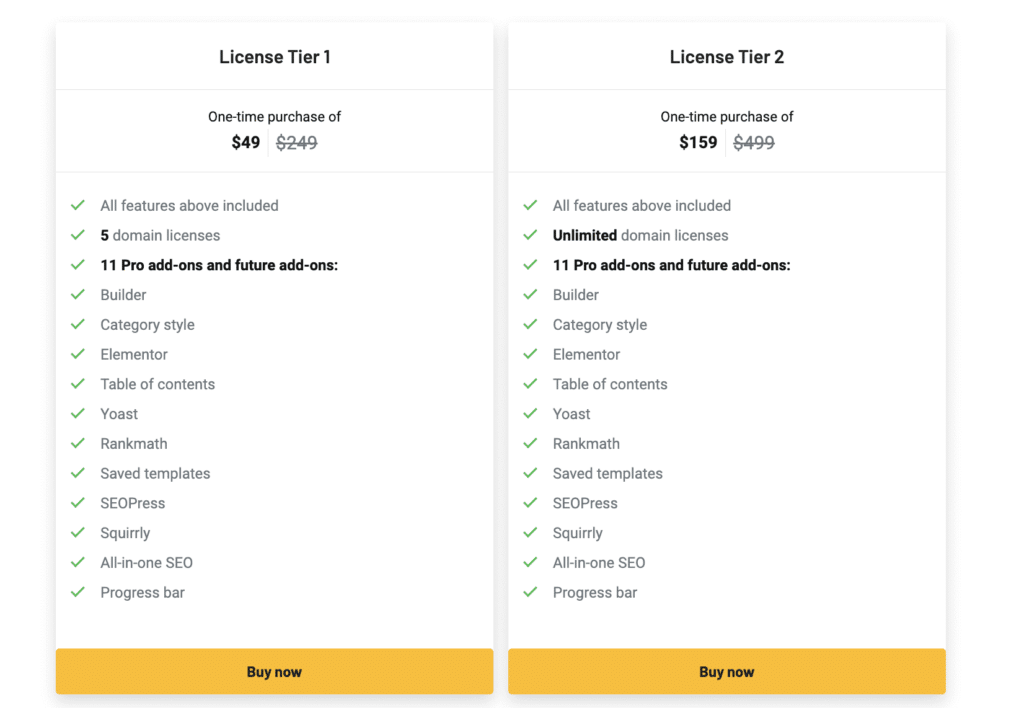Click the crossed-out $249 price
Image resolution: width=1024 pixels, height=708 pixels.
[297, 143]
